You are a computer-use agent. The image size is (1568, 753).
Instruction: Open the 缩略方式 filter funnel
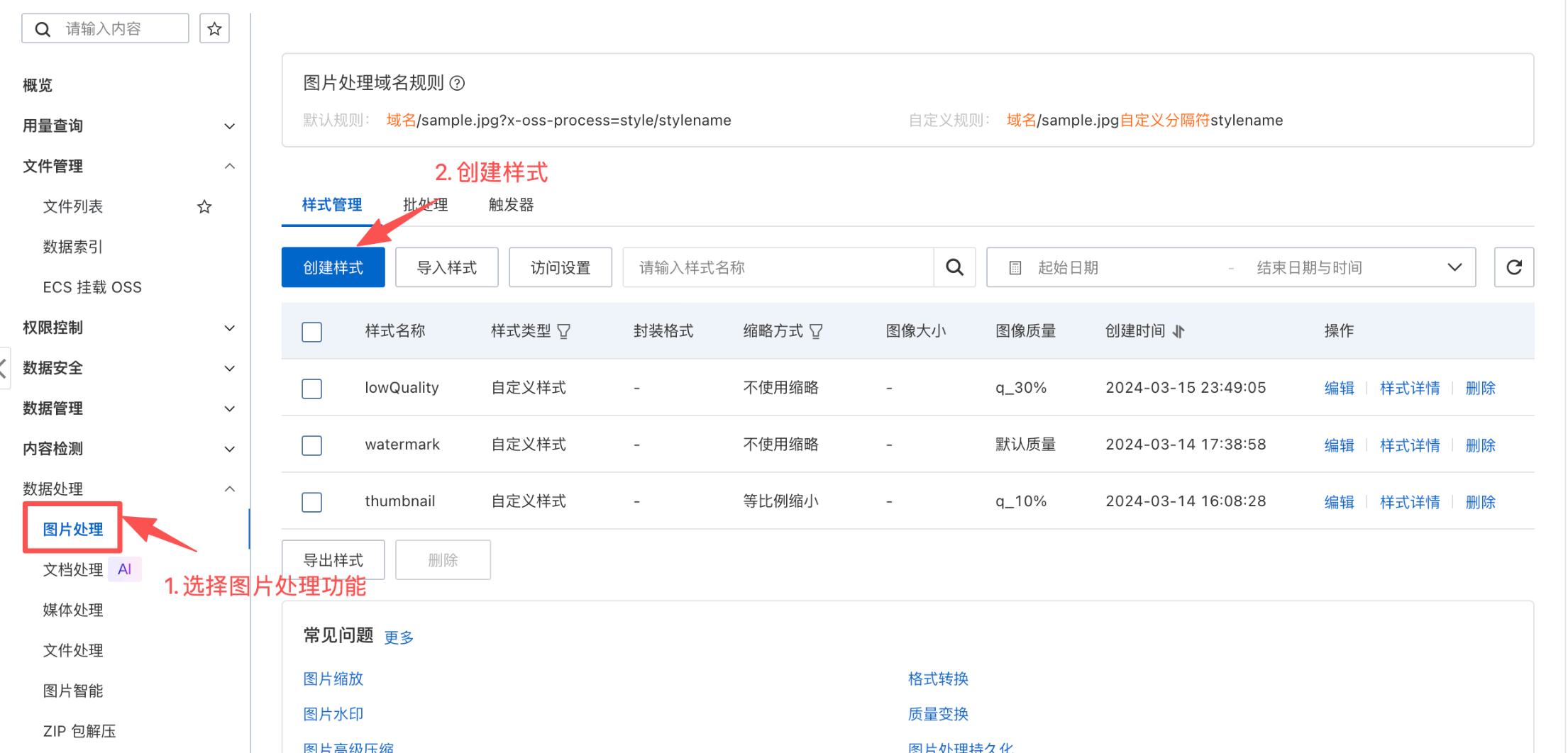pos(816,331)
